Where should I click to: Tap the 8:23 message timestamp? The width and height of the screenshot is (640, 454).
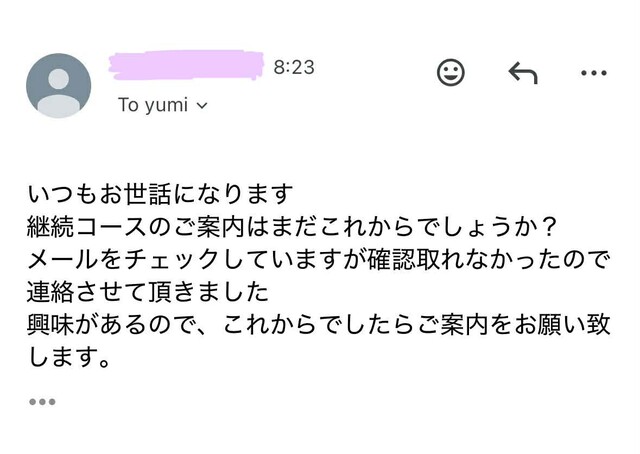(x=294, y=67)
